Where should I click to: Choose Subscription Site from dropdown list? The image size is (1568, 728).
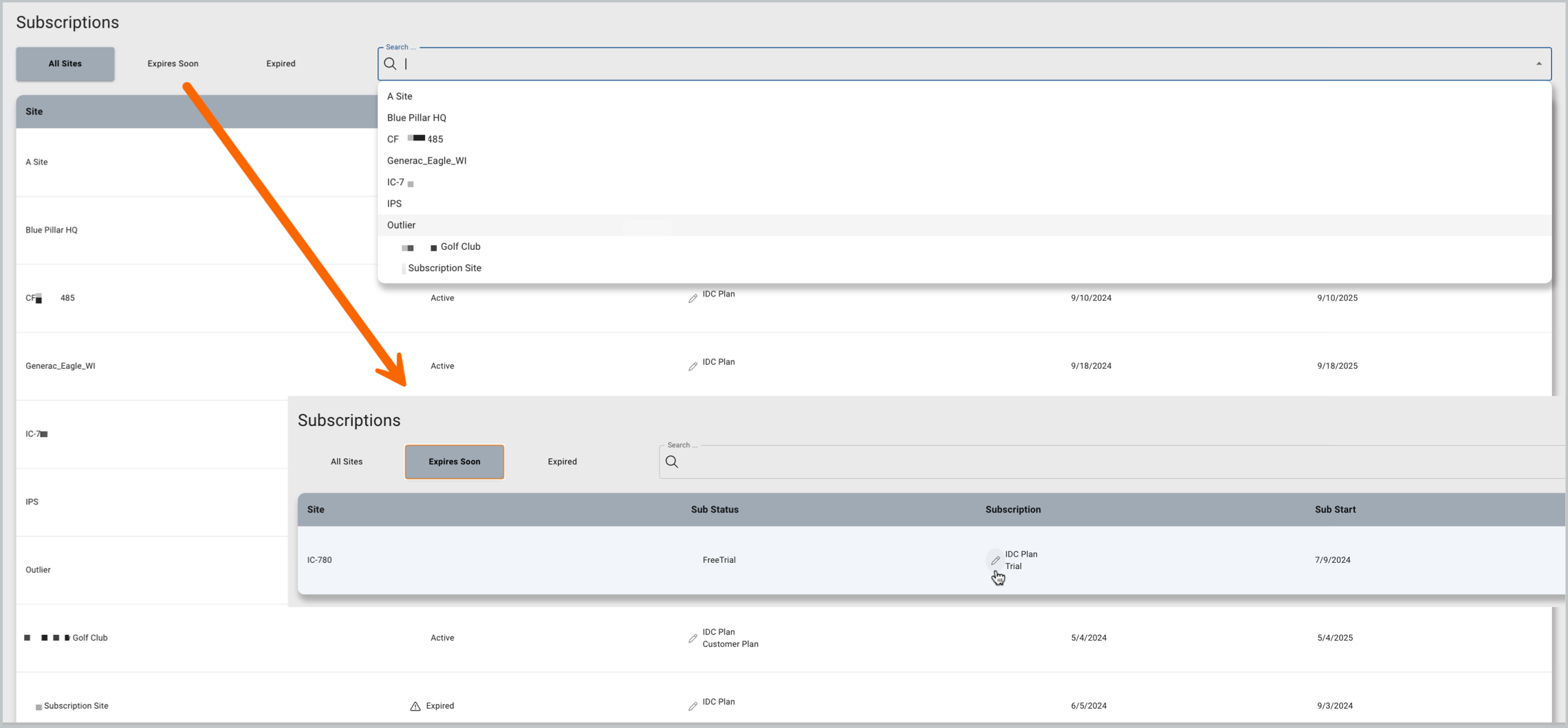pyautogui.click(x=964, y=268)
